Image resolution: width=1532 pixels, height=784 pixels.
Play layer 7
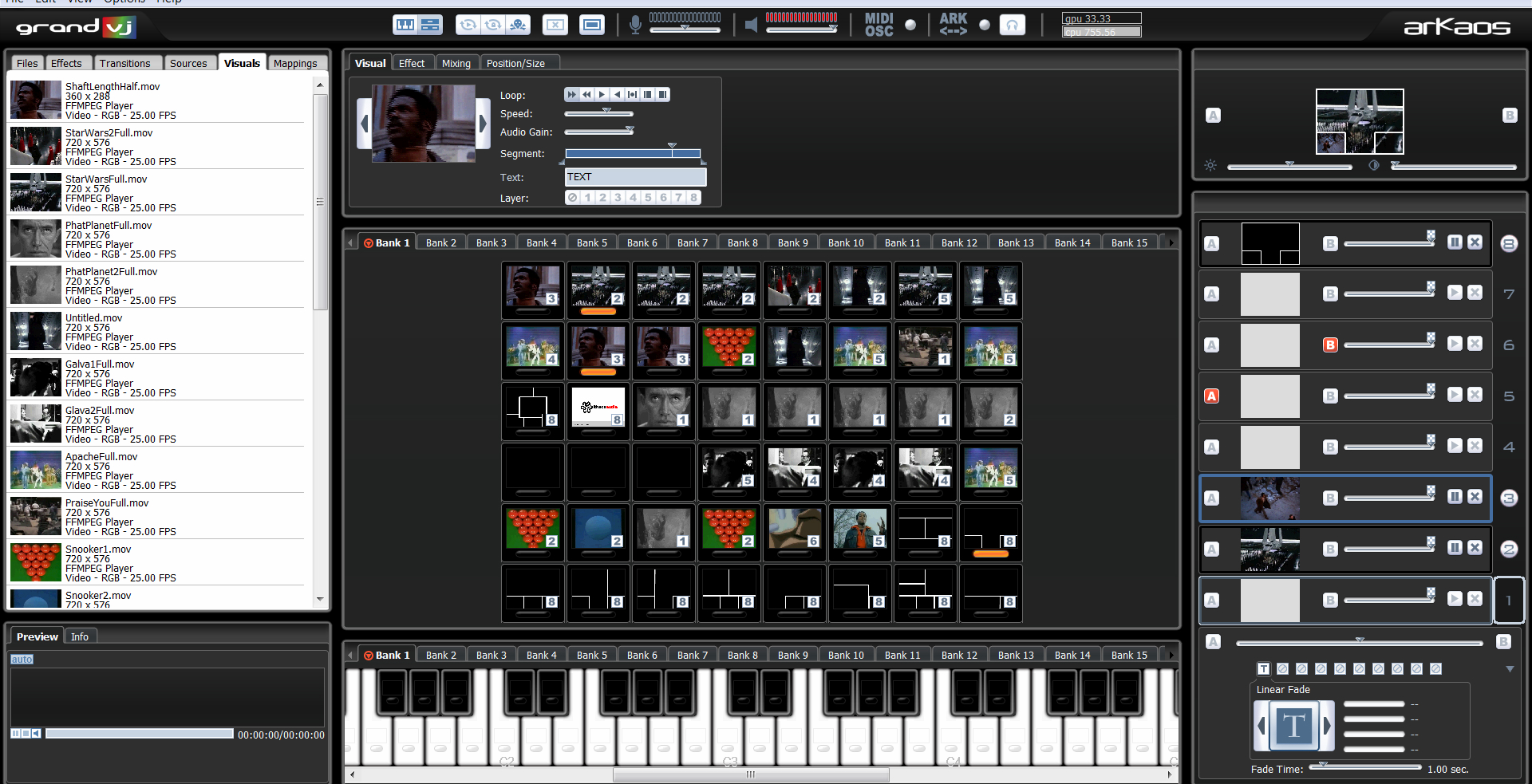click(x=1455, y=293)
